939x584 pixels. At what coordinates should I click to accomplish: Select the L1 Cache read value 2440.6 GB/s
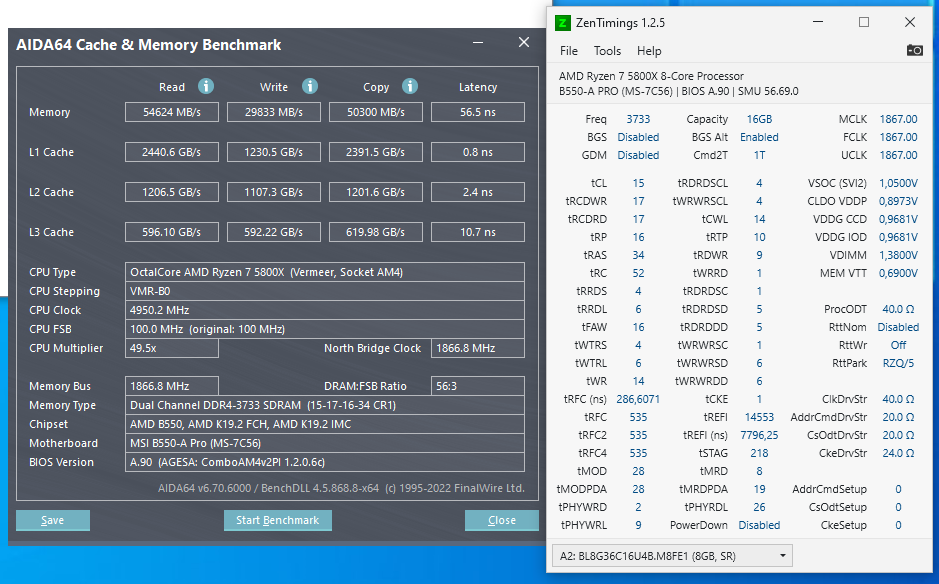click(172, 152)
